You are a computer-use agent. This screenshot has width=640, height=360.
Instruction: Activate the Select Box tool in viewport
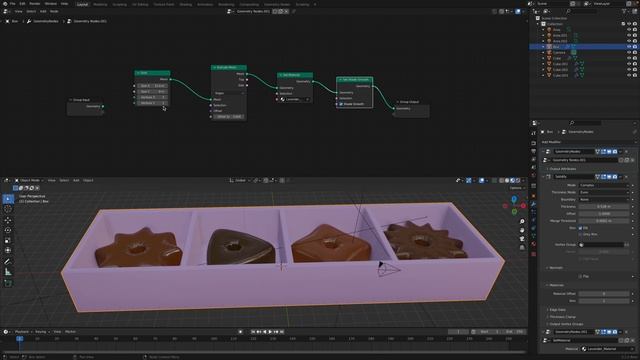click(x=8, y=199)
